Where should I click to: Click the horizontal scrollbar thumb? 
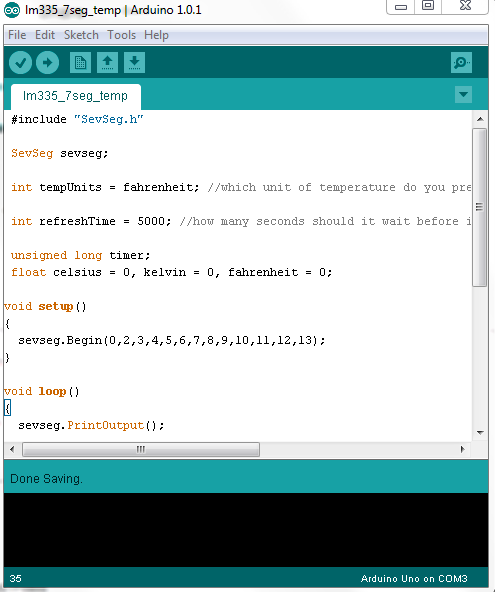(141, 449)
